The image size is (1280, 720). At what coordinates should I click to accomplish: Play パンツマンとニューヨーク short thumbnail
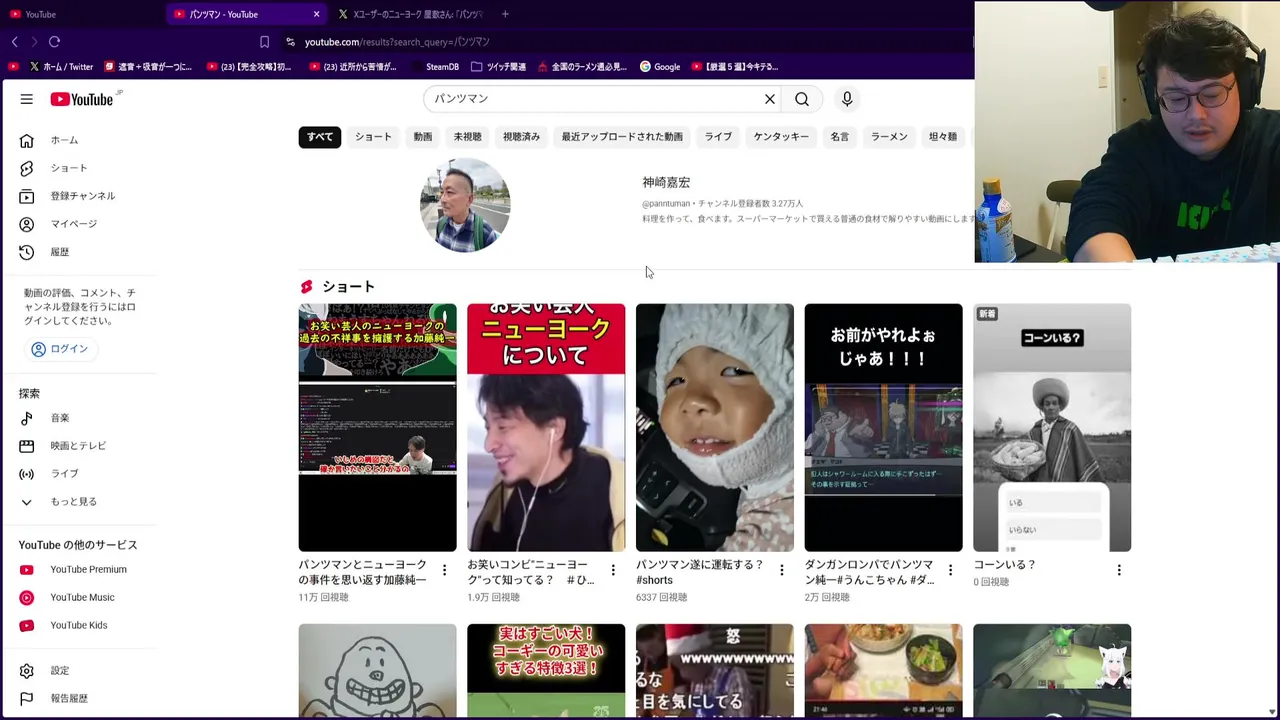(x=377, y=427)
